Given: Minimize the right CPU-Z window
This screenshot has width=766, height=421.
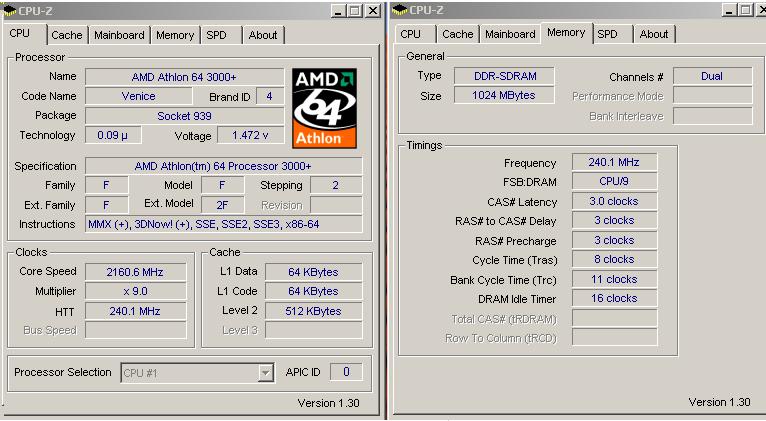Looking at the screenshot, I should (729, 10).
